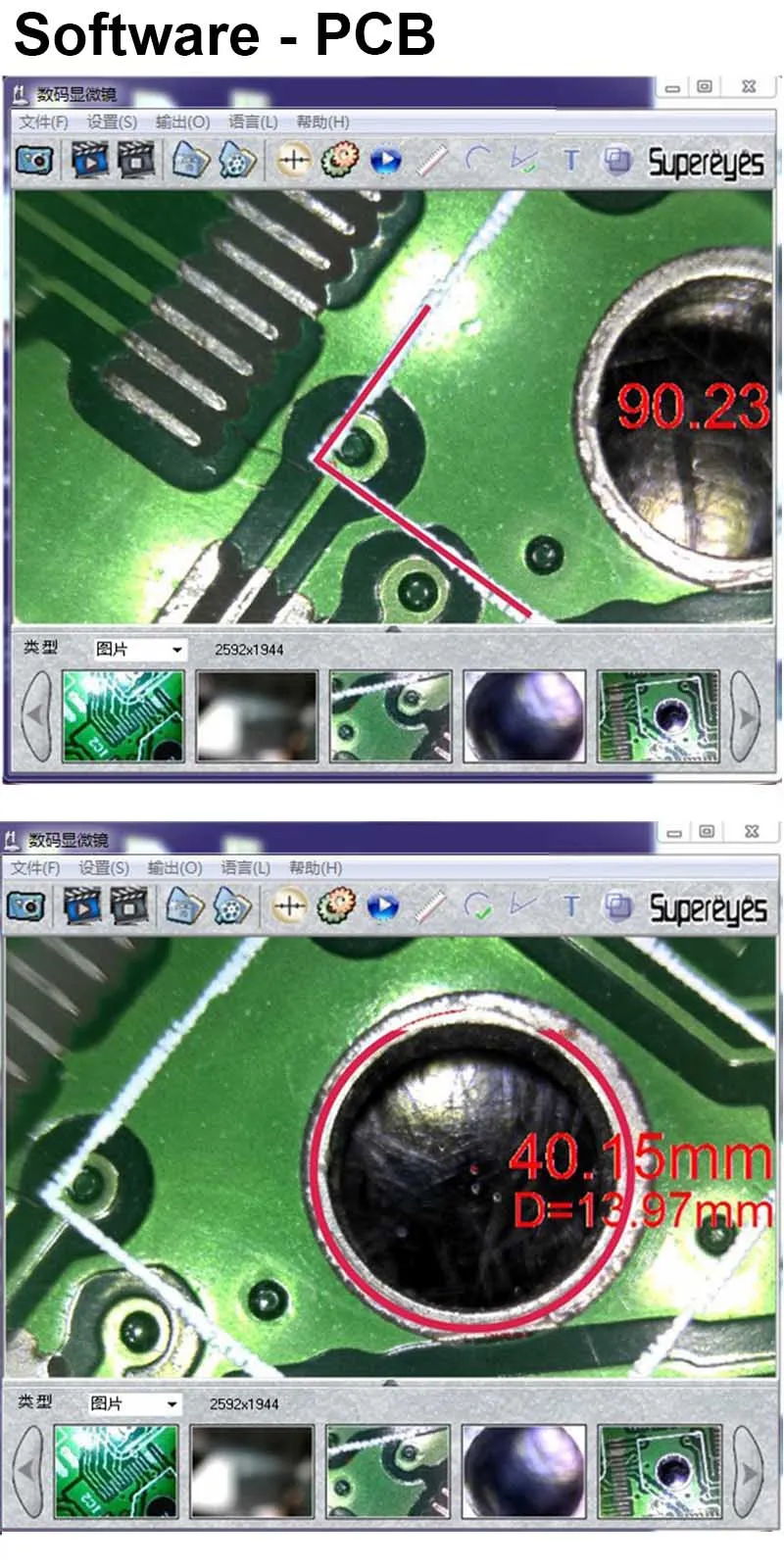Go to previous thumbnails in the 90.23 window
The width and height of the screenshot is (784, 1568).
tap(35, 716)
